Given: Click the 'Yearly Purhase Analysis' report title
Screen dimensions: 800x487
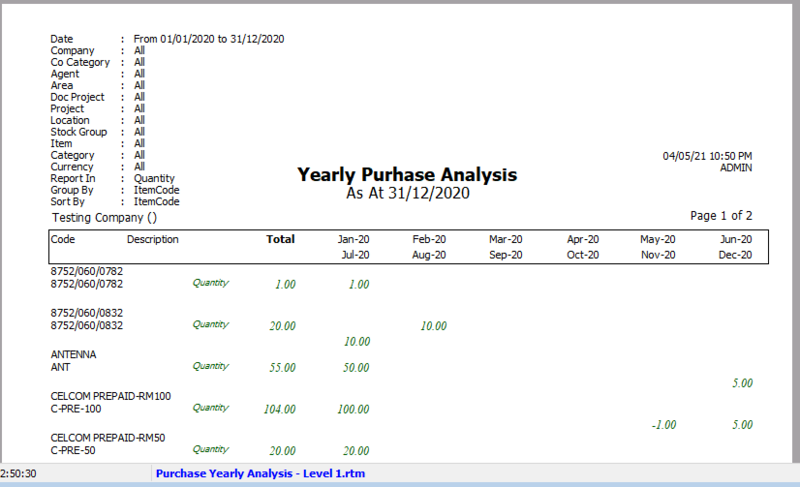Looking at the screenshot, I should click(407, 175).
